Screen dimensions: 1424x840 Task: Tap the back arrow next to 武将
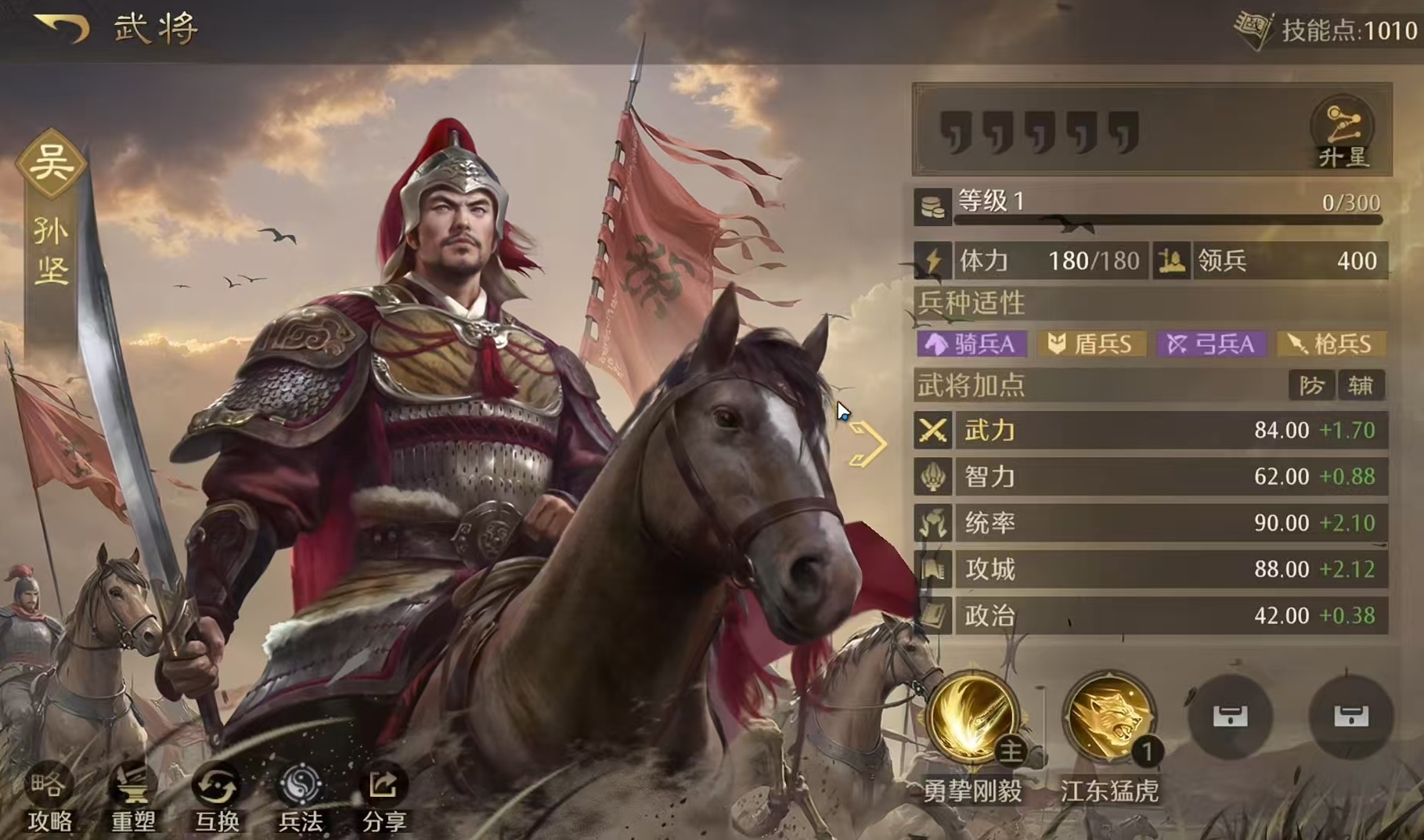(61, 27)
